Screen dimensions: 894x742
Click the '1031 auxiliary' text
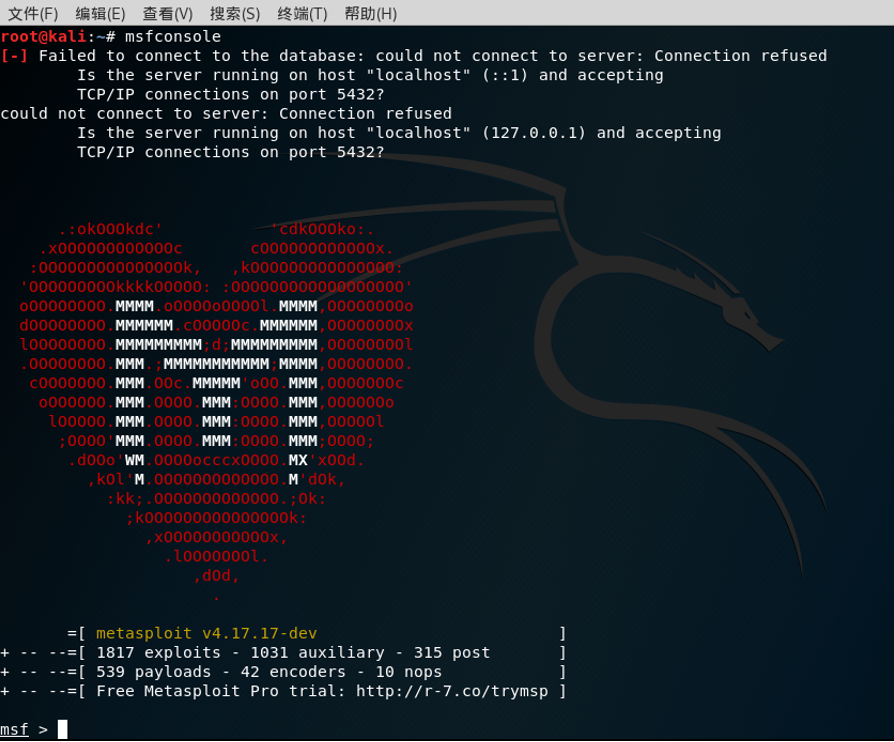click(x=317, y=652)
